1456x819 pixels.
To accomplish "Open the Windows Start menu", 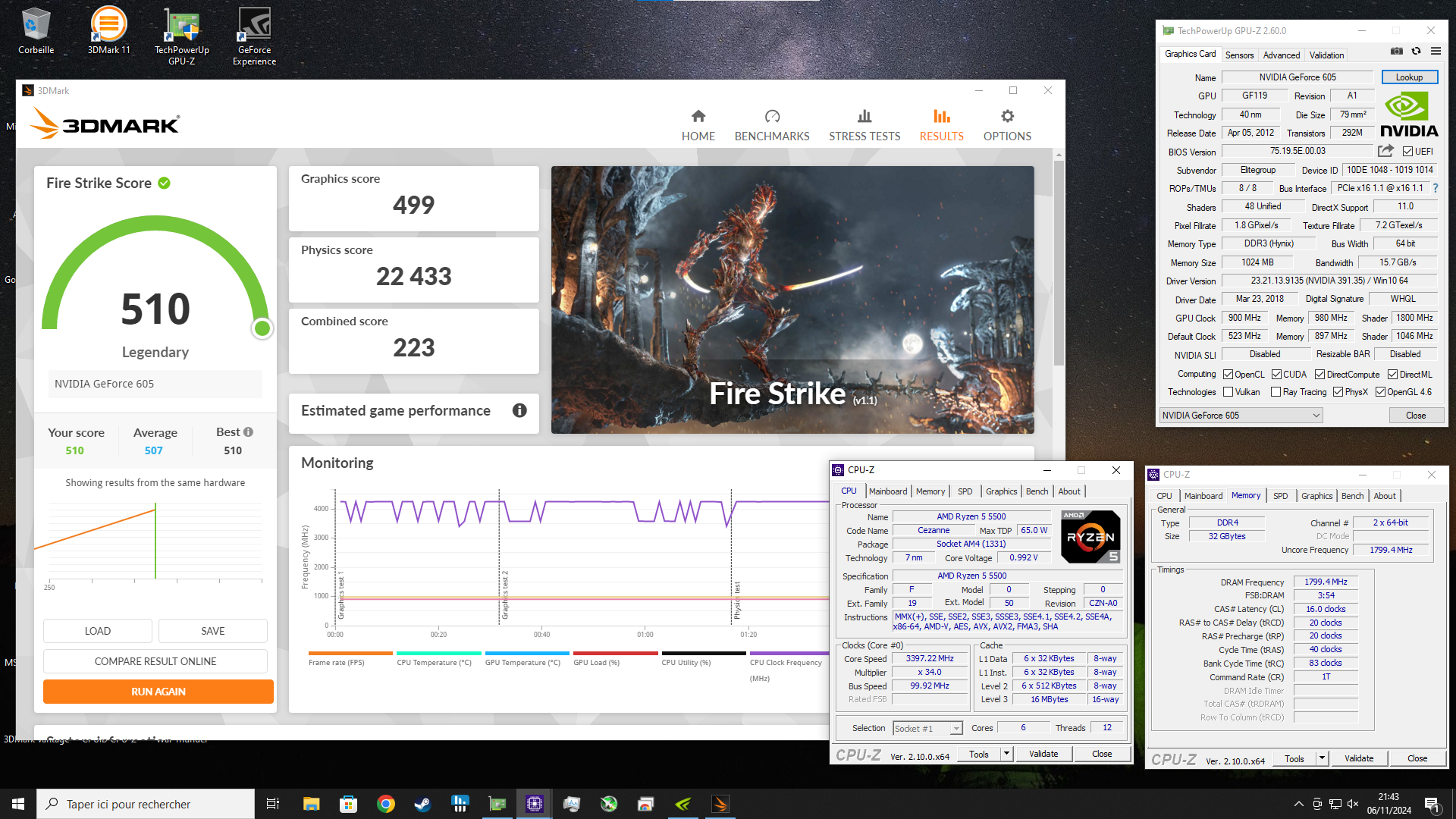I will point(18,804).
